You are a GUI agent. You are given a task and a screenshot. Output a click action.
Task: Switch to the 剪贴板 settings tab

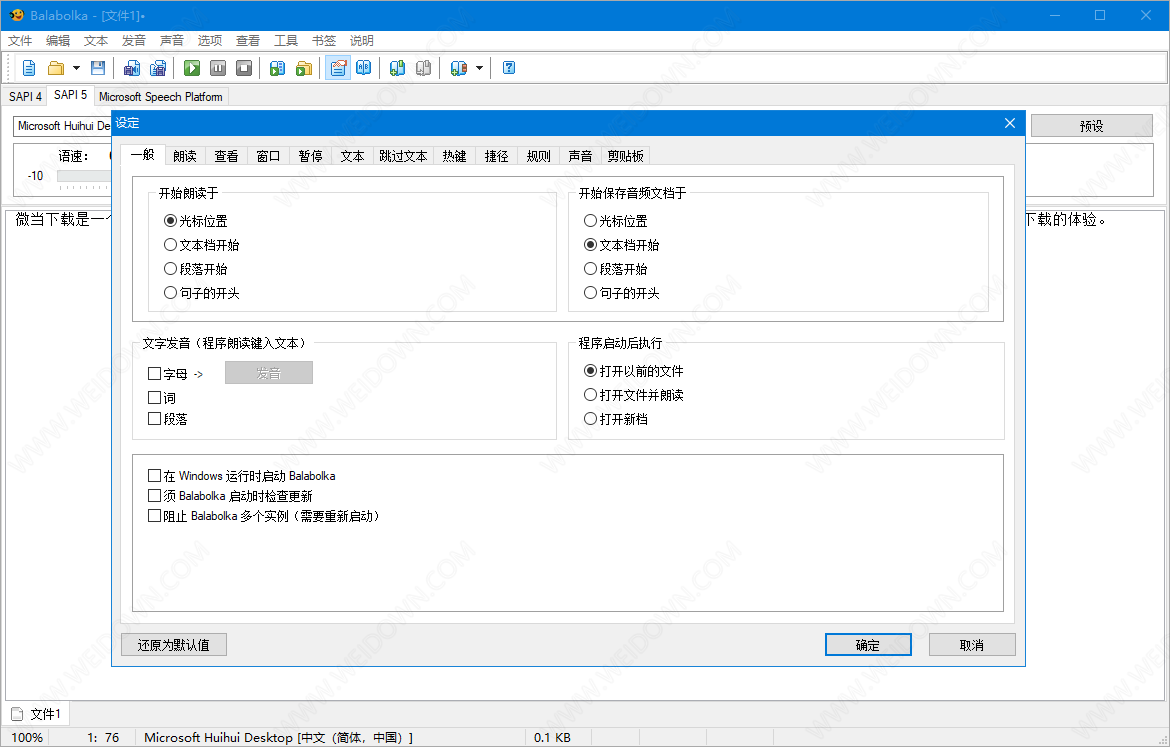point(625,156)
